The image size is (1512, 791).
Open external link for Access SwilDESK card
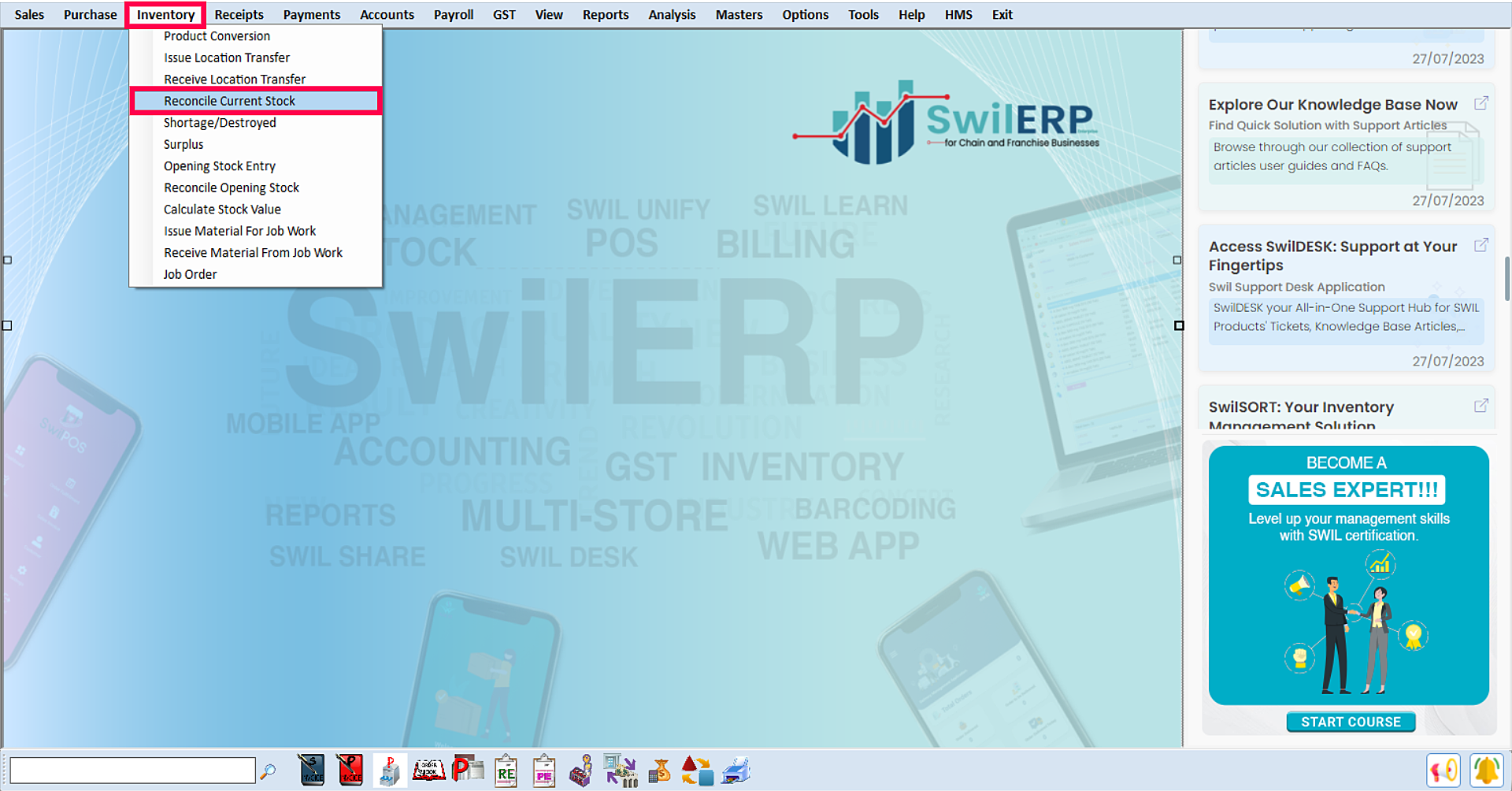[1480, 245]
